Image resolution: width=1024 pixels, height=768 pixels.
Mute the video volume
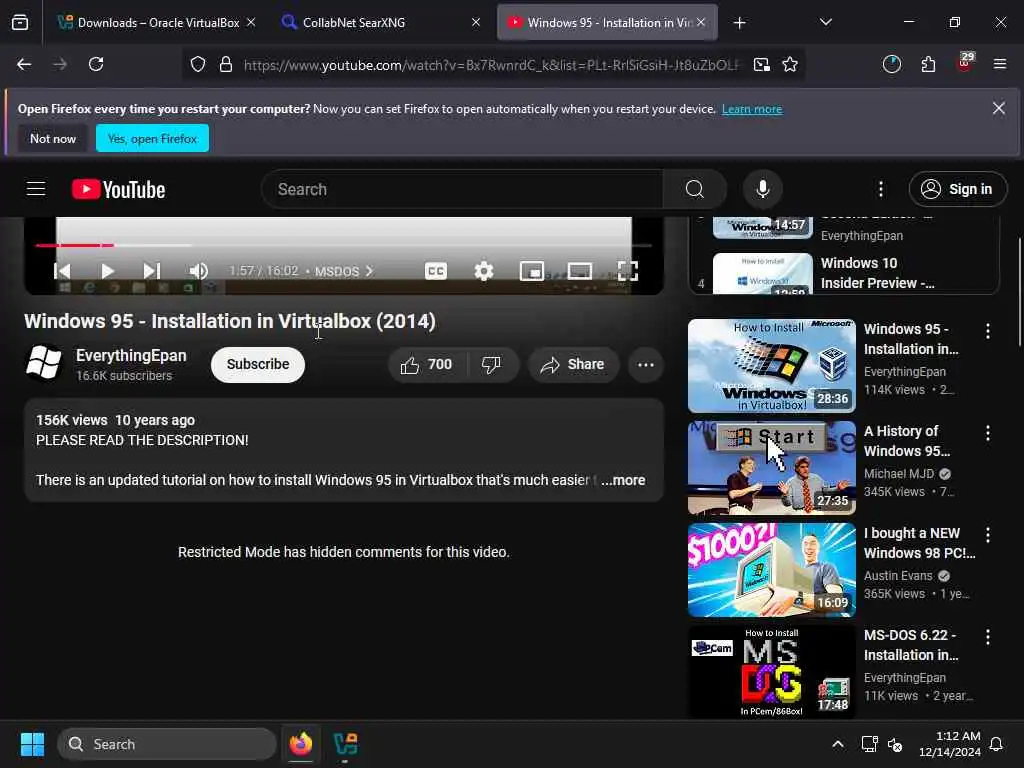pos(199,271)
